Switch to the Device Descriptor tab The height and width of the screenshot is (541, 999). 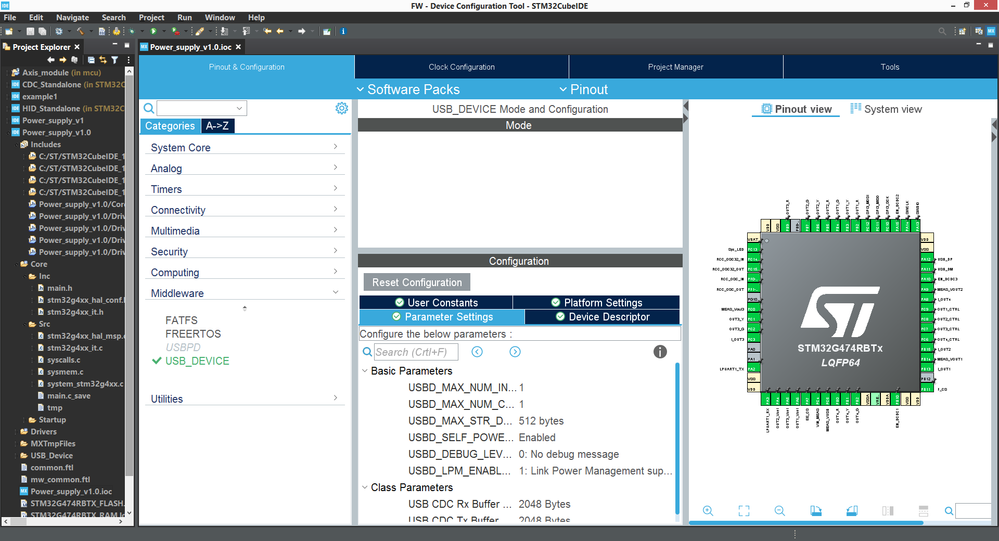(x=603, y=317)
